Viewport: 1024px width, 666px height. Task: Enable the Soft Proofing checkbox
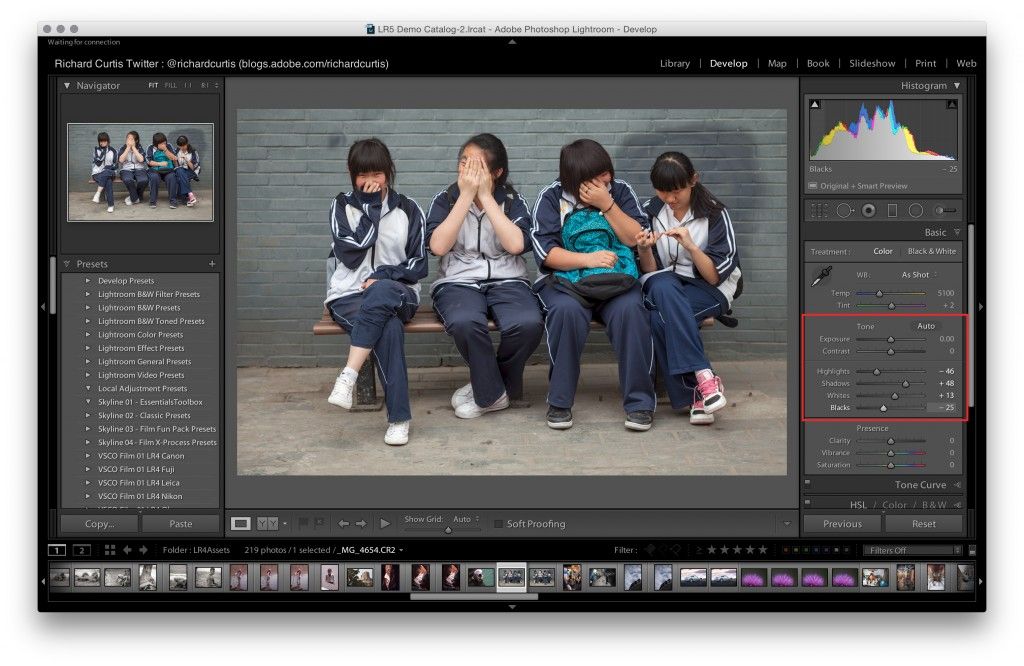coord(499,524)
